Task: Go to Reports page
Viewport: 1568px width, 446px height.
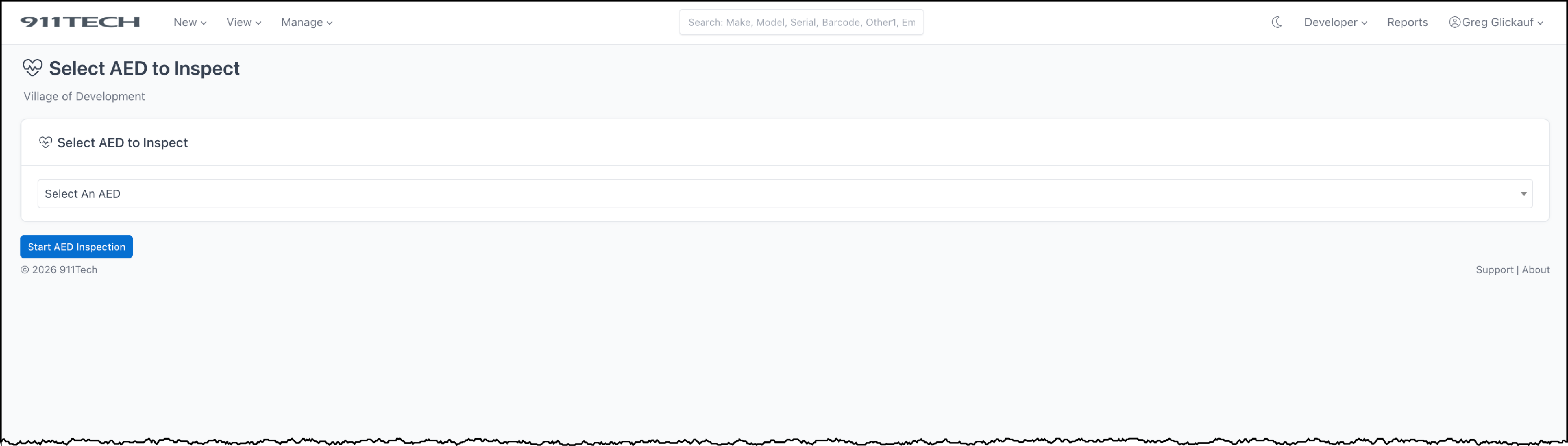Action: (1406, 22)
